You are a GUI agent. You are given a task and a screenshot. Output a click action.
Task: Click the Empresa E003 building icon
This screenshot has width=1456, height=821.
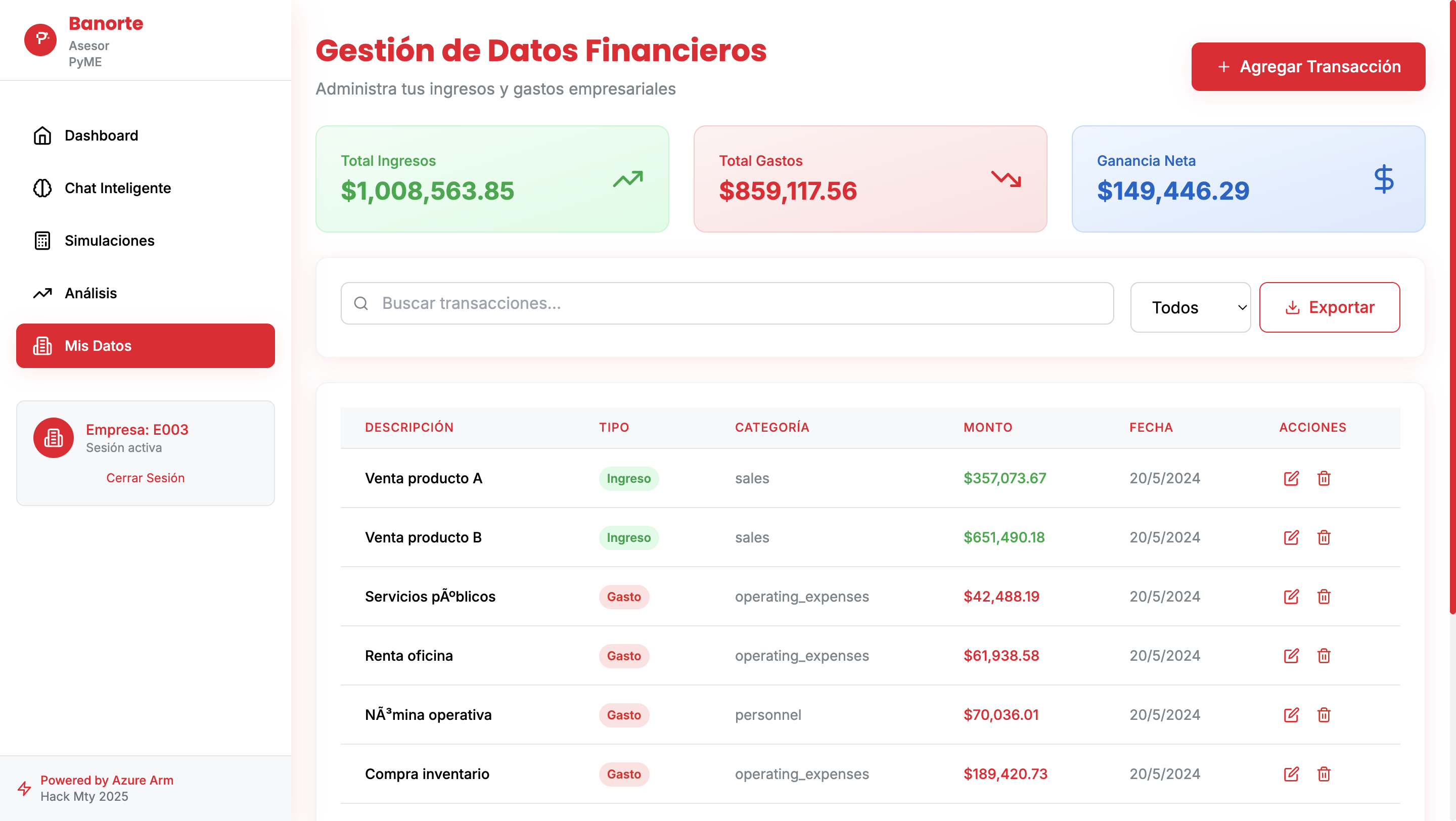53,438
